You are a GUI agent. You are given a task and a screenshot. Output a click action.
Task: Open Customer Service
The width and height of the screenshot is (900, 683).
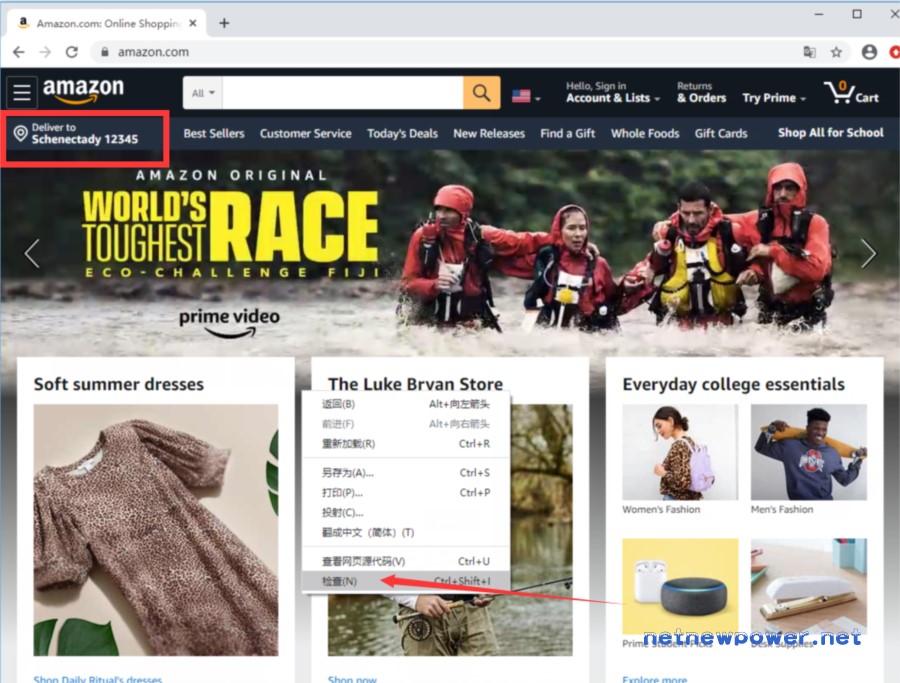point(305,134)
